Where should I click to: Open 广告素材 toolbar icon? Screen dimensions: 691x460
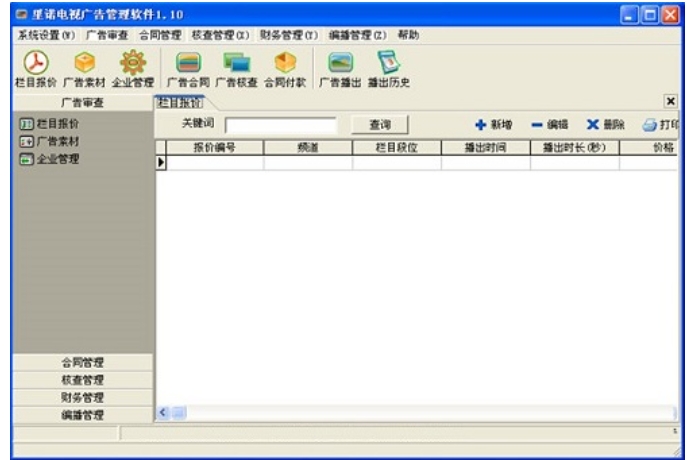tap(85, 69)
